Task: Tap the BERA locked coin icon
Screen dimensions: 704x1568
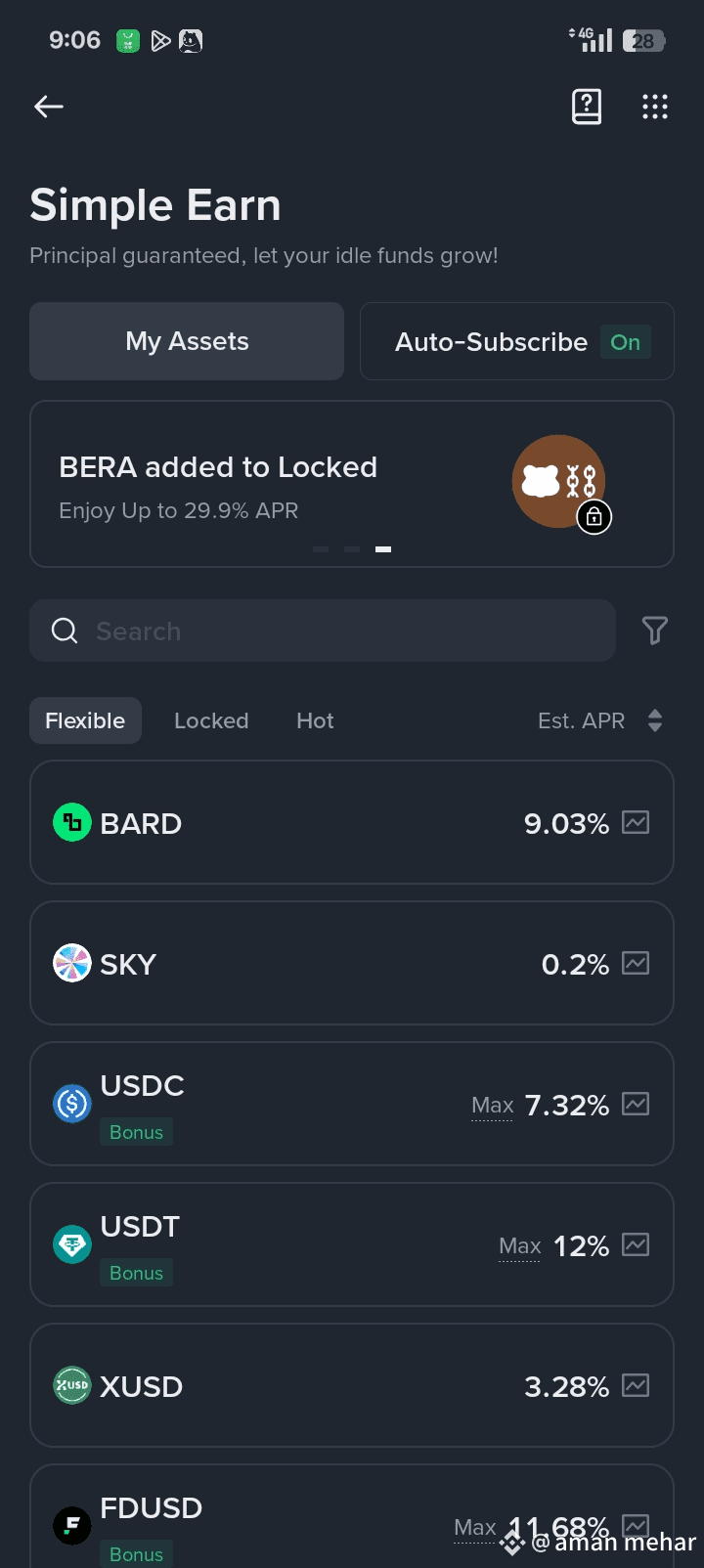Action: 560,483
